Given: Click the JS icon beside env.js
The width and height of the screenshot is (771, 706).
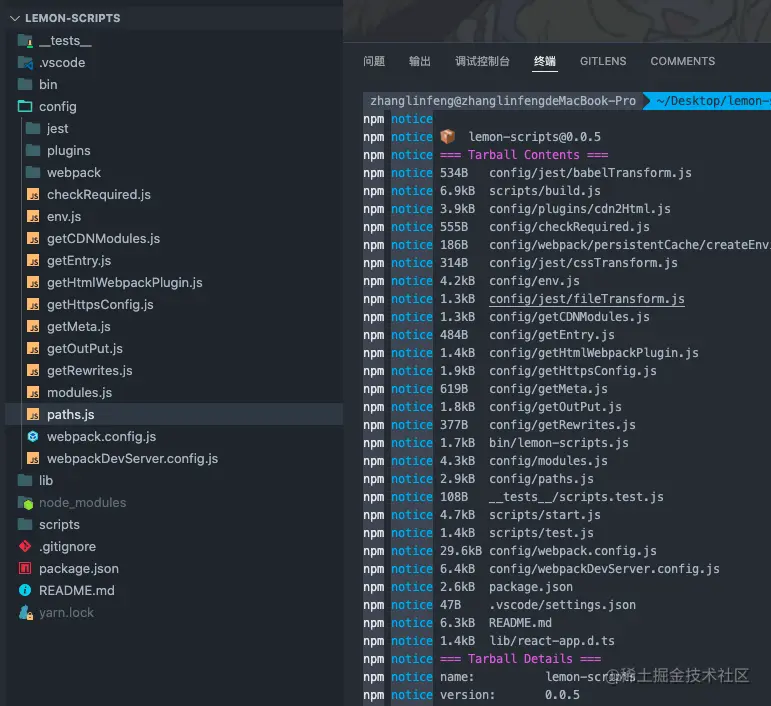Looking at the screenshot, I should click(33, 216).
